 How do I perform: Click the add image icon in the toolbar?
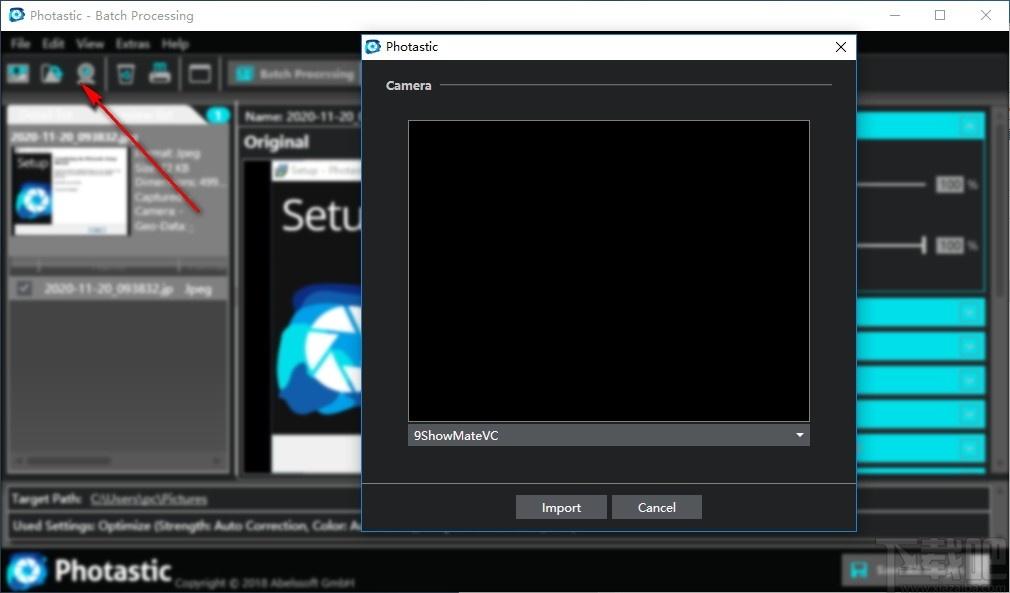[18, 73]
